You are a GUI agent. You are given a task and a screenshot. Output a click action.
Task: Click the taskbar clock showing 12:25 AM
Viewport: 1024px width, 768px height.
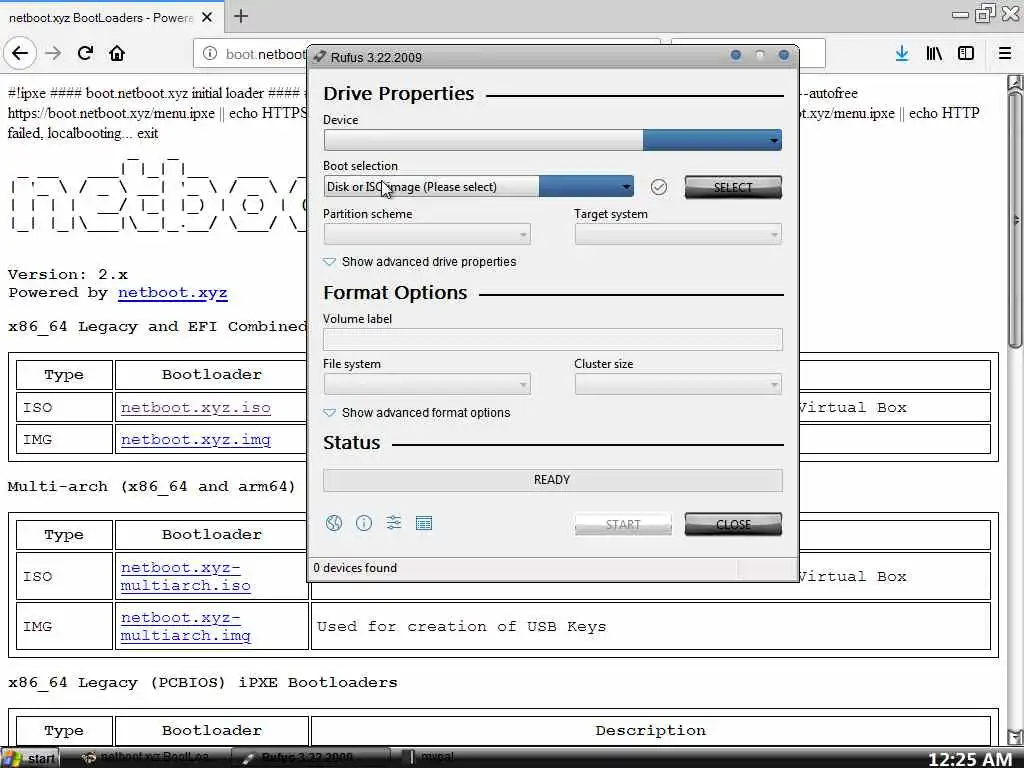pos(970,759)
